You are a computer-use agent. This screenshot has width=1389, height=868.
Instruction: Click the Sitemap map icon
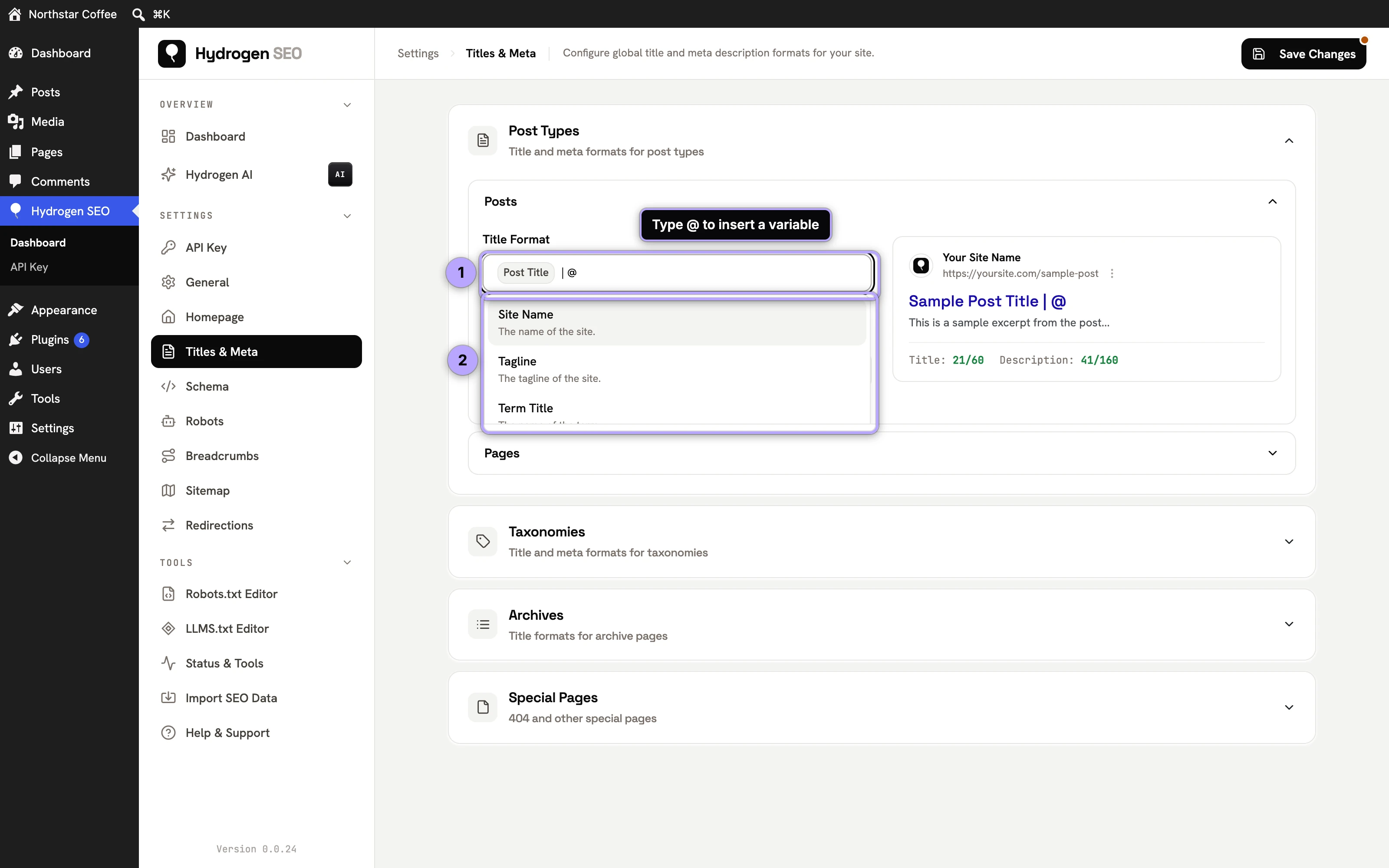coord(168,491)
